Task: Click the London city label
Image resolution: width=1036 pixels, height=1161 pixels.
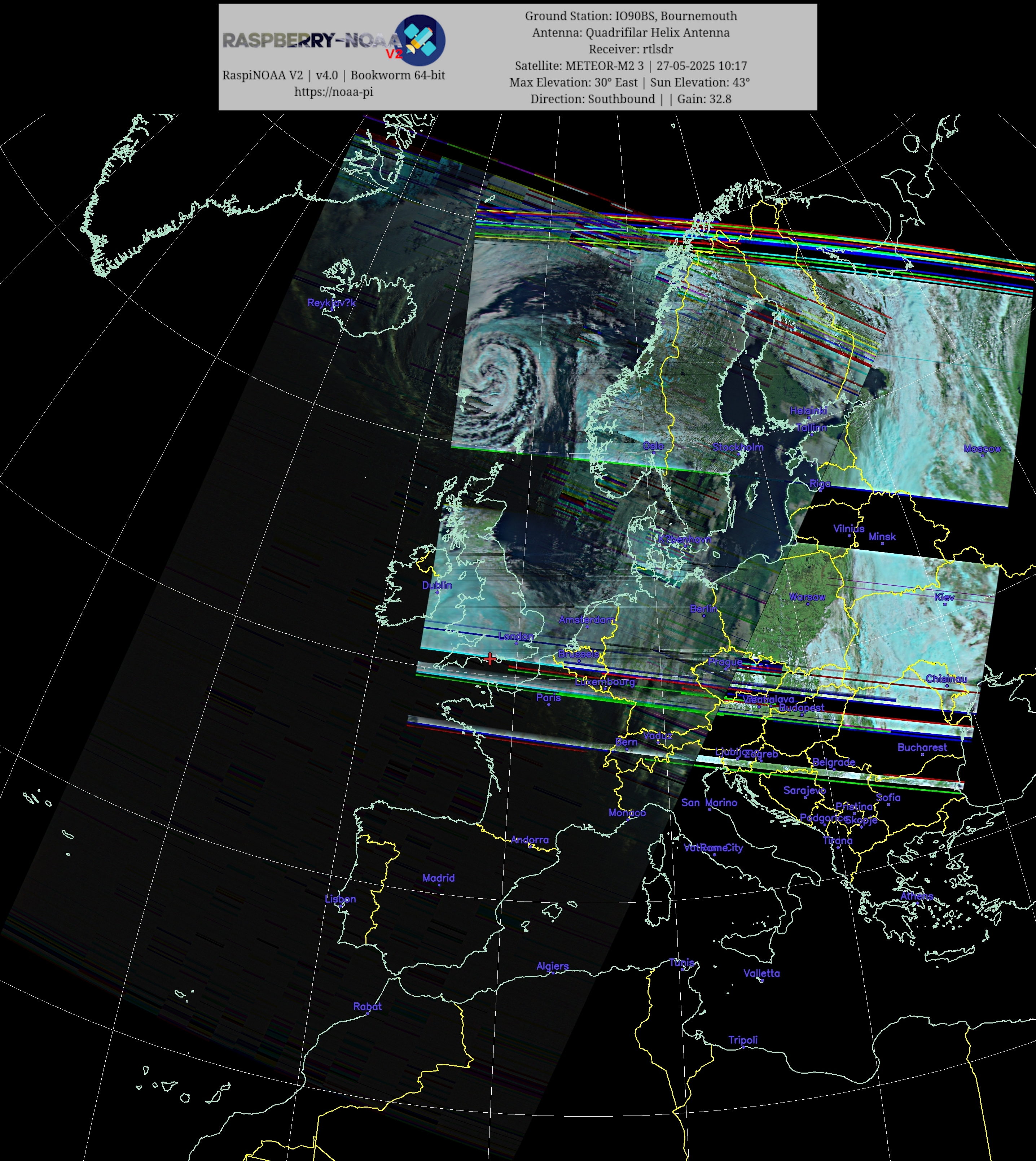Action: coord(516,636)
